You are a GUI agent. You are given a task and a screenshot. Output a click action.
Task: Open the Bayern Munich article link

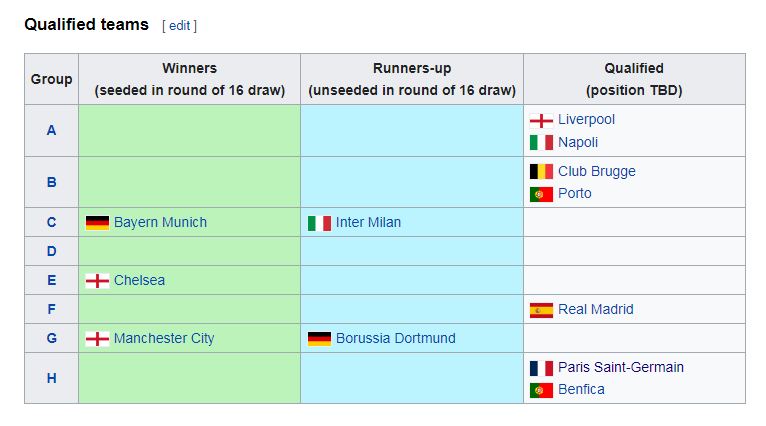point(160,222)
